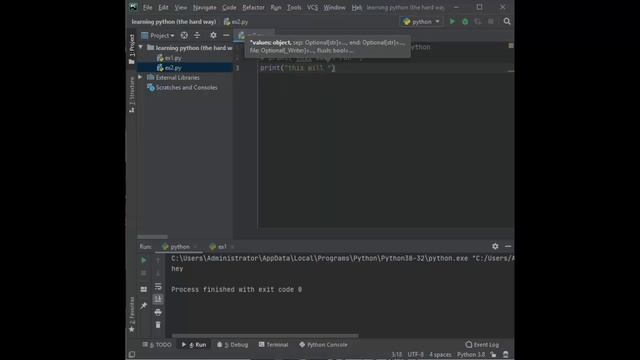Click the ex2.py breadcrumb in navigation bar
Viewport: 640px width, 360px height.
point(236,22)
